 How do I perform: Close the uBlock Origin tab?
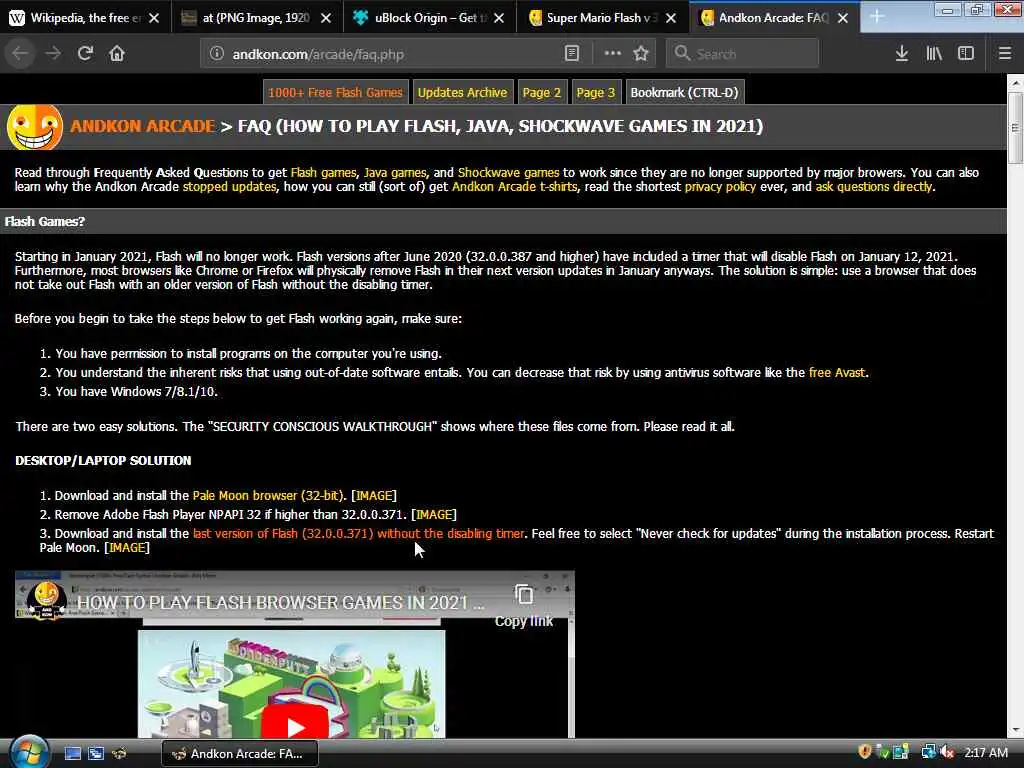coord(499,18)
